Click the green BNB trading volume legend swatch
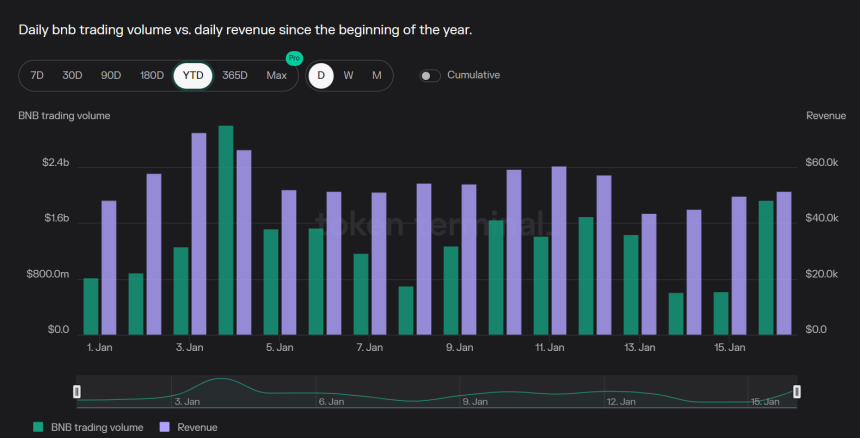The height and width of the screenshot is (438, 860). (x=39, y=427)
